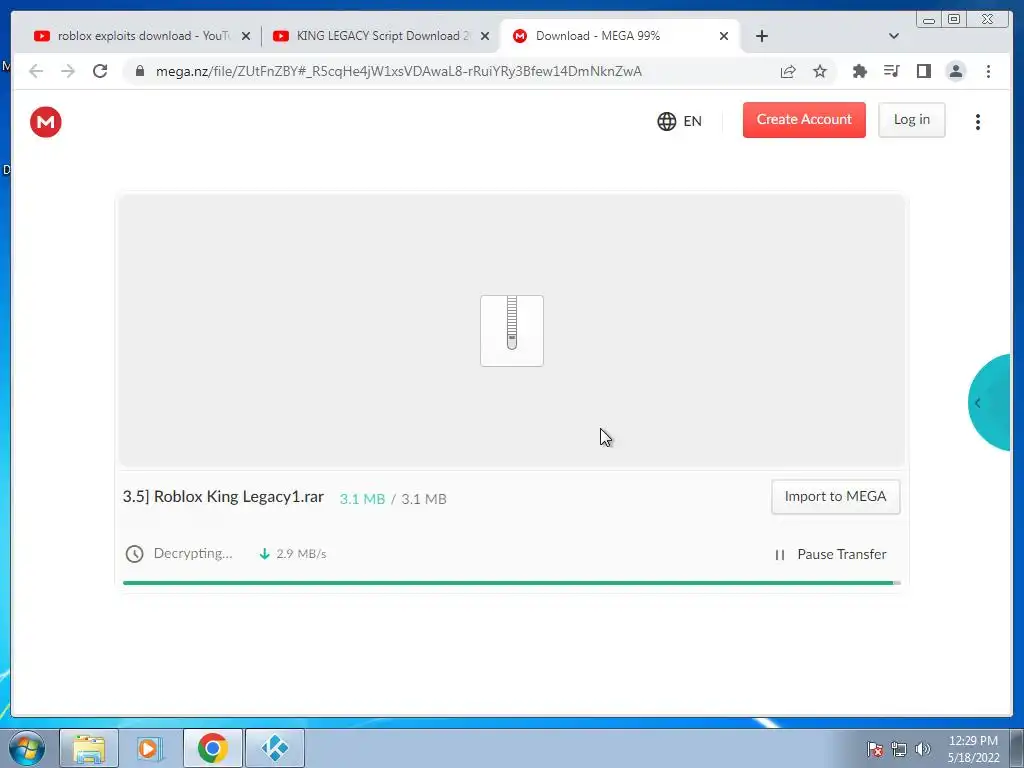Open Kodi from taskbar

point(275,748)
